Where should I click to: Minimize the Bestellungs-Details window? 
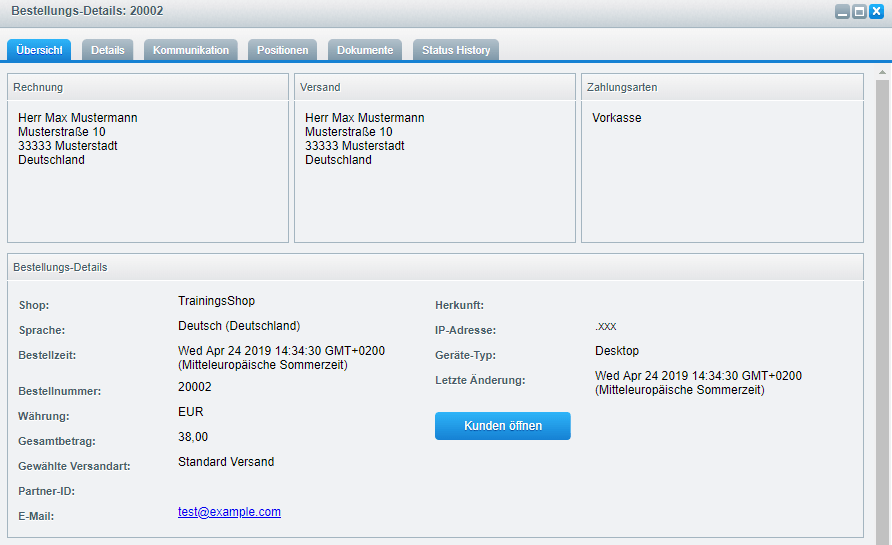[842, 11]
